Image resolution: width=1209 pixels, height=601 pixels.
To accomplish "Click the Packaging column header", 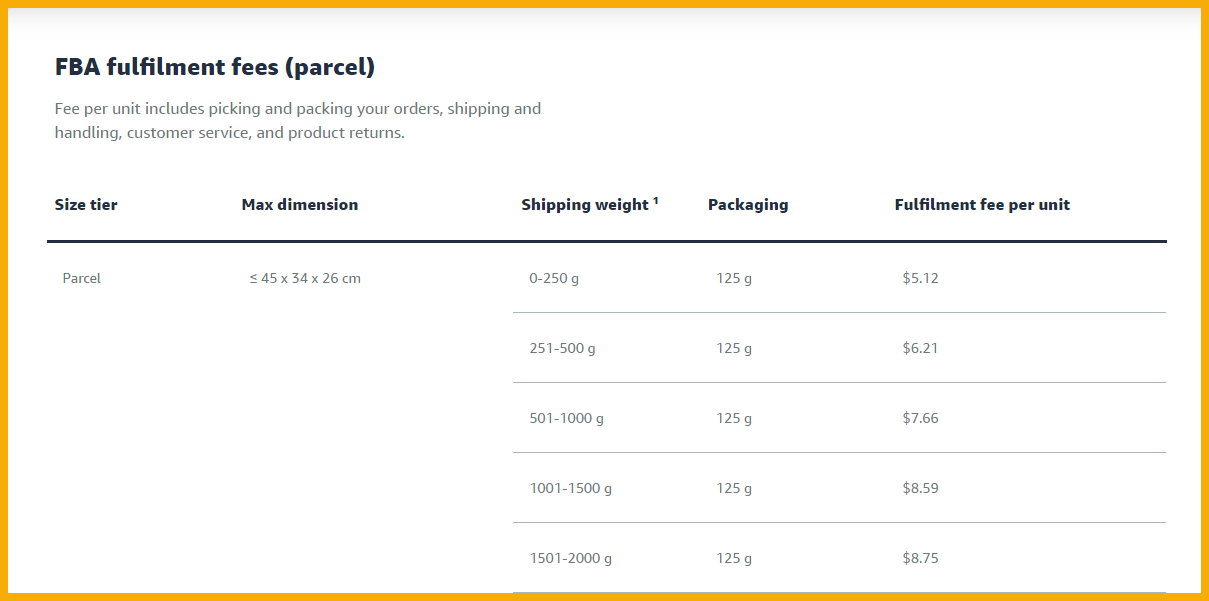I will point(747,205).
